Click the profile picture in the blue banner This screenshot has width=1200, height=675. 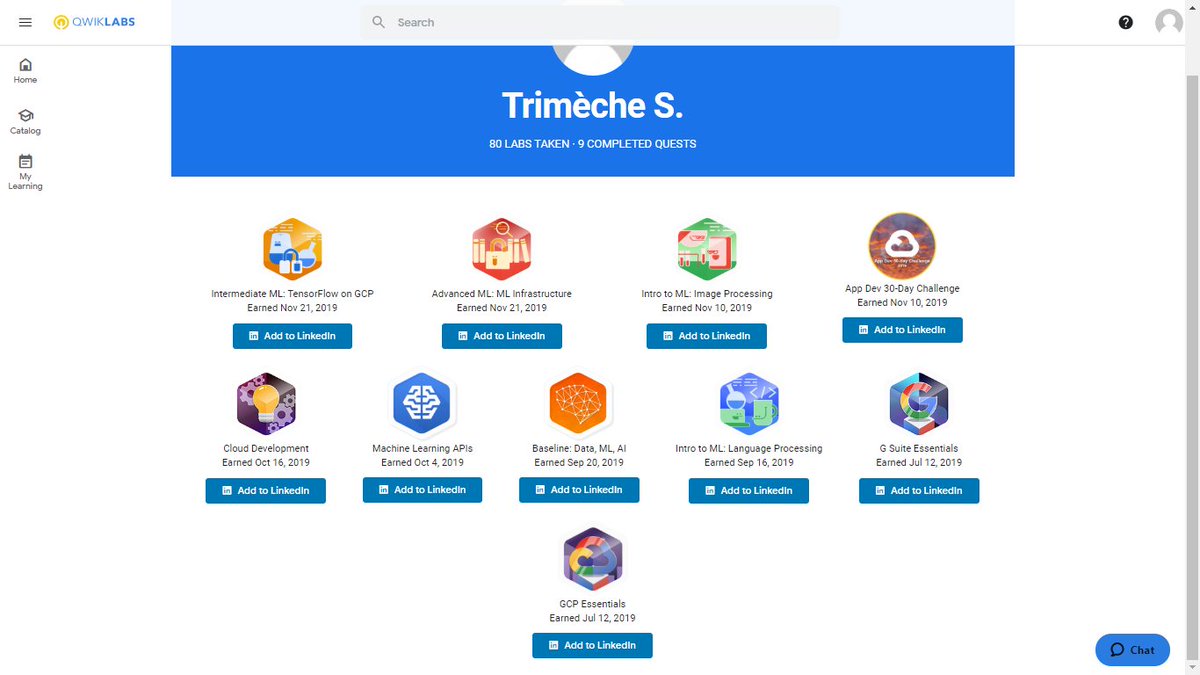[x=593, y=58]
